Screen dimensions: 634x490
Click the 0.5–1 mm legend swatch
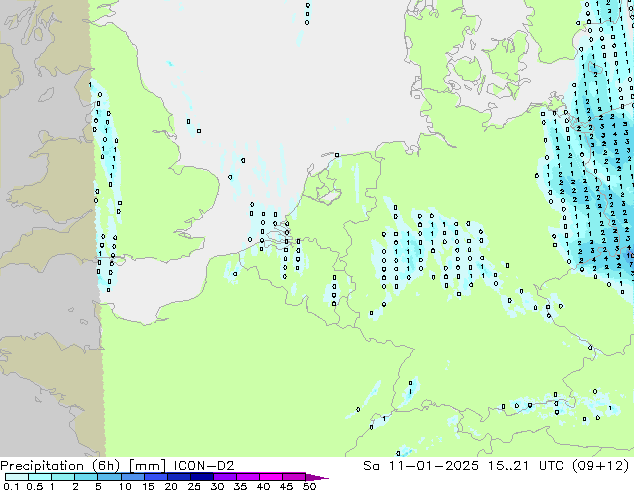tap(40, 477)
